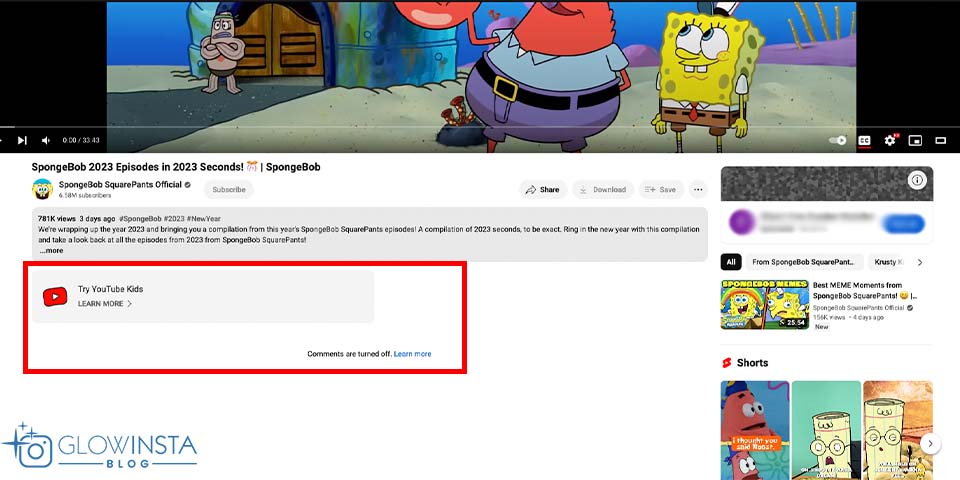Image resolution: width=960 pixels, height=480 pixels.
Task: Open SpongeBob SquarePants Official channel avatar
Action: point(42,189)
